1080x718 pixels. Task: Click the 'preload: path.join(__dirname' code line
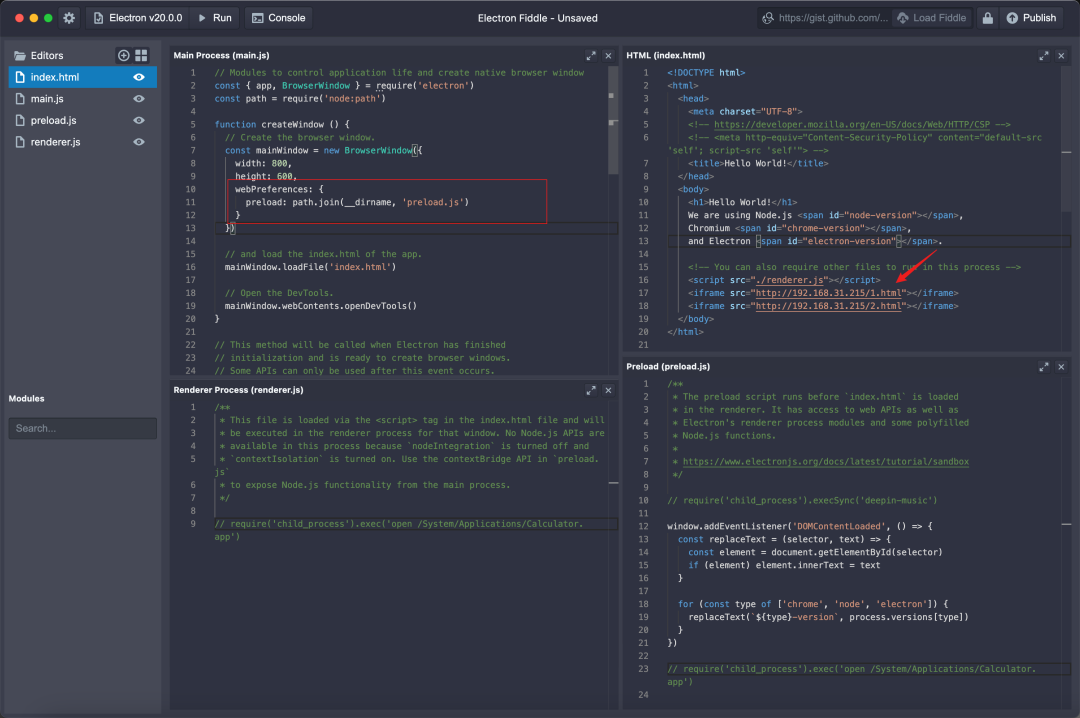pyautogui.click(x=357, y=203)
